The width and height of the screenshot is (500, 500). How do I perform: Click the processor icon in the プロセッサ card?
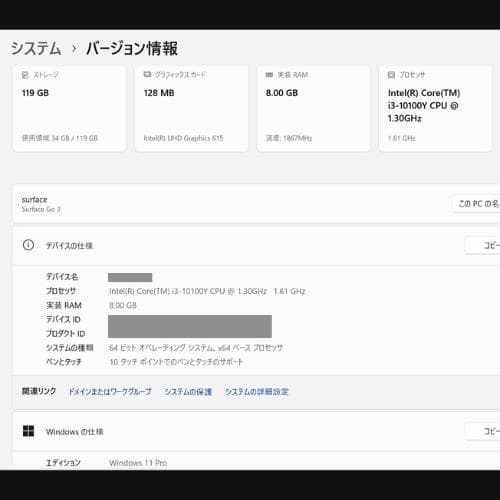point(391,75)
